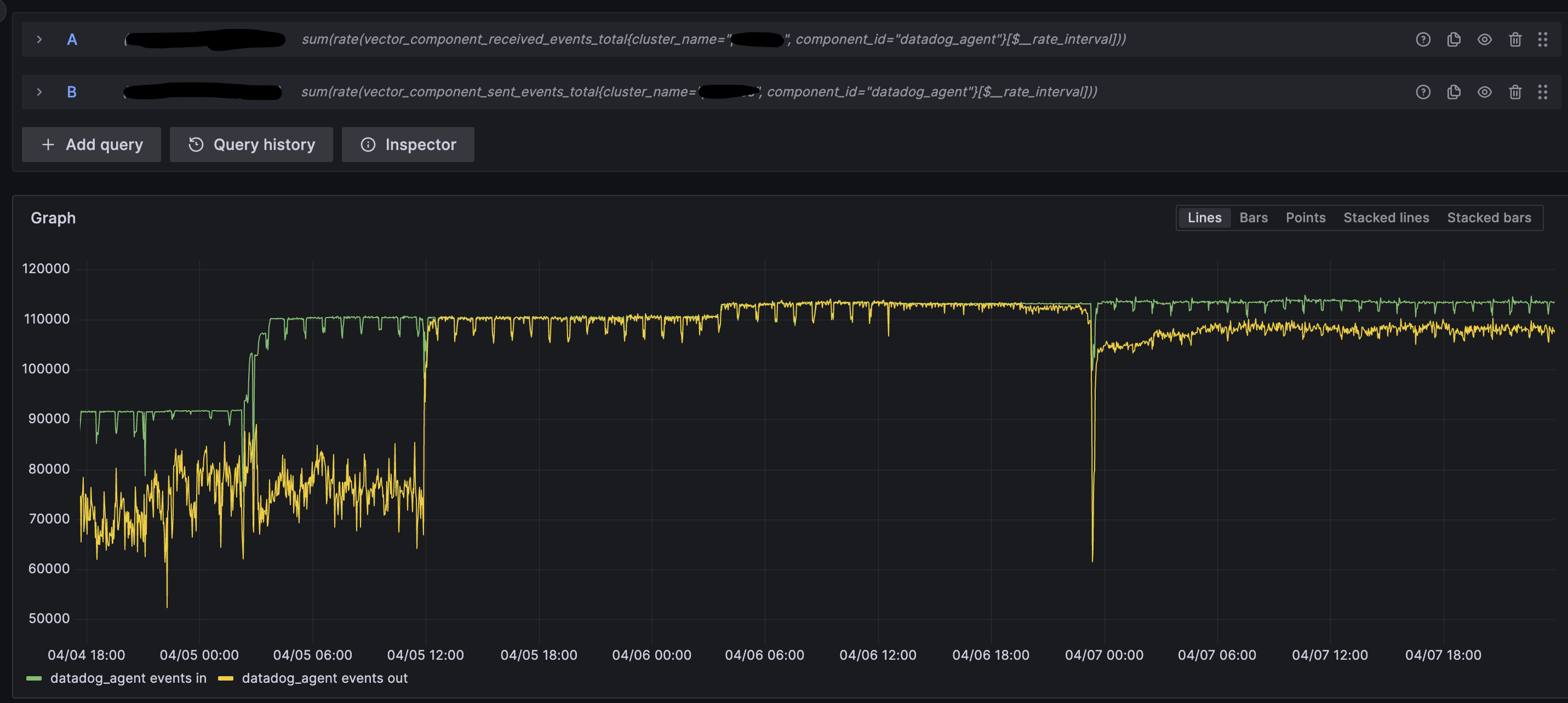Open Query history

click(x=251, y=144)
